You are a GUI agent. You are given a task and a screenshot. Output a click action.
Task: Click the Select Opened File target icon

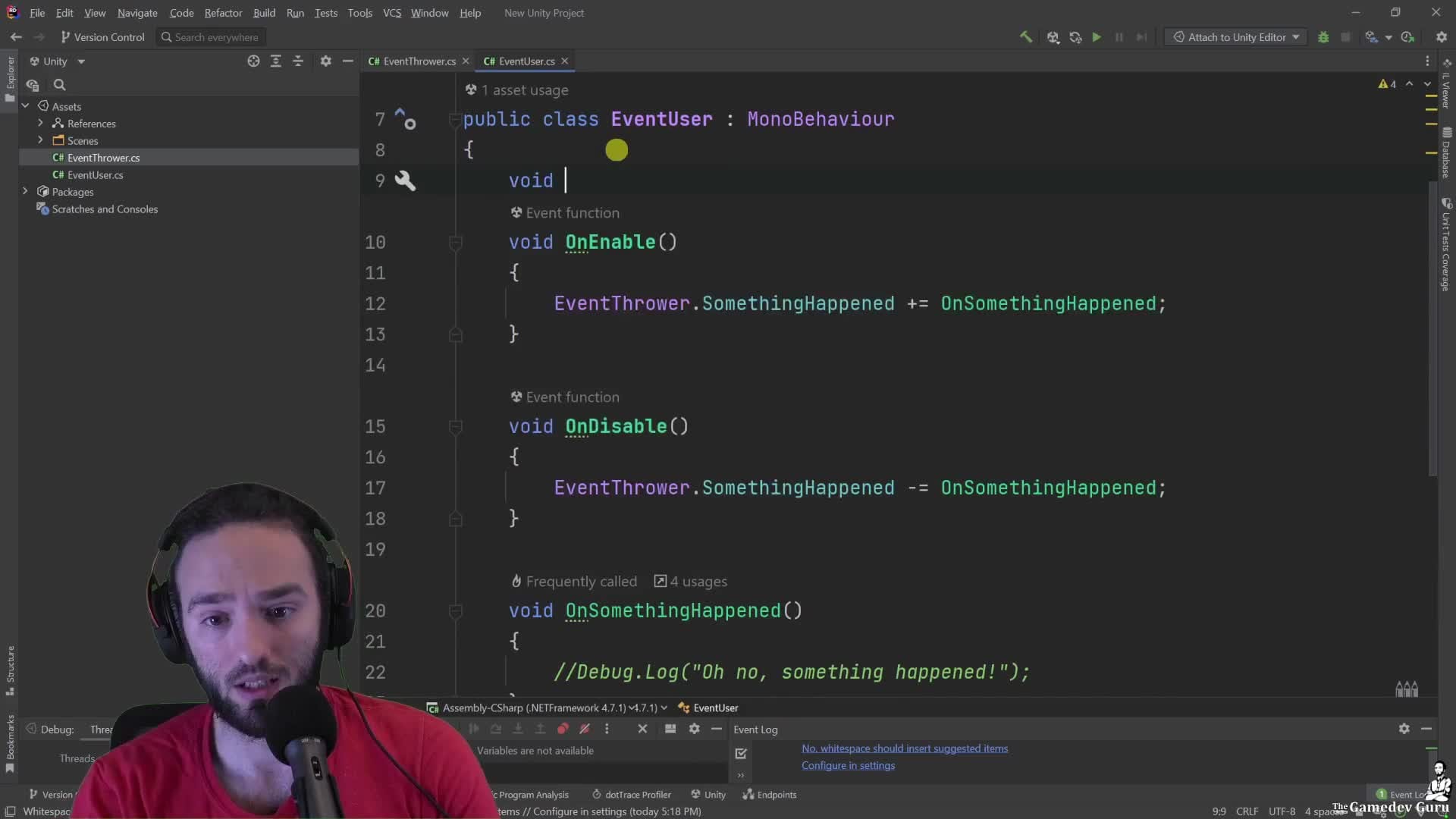[253, 61]
